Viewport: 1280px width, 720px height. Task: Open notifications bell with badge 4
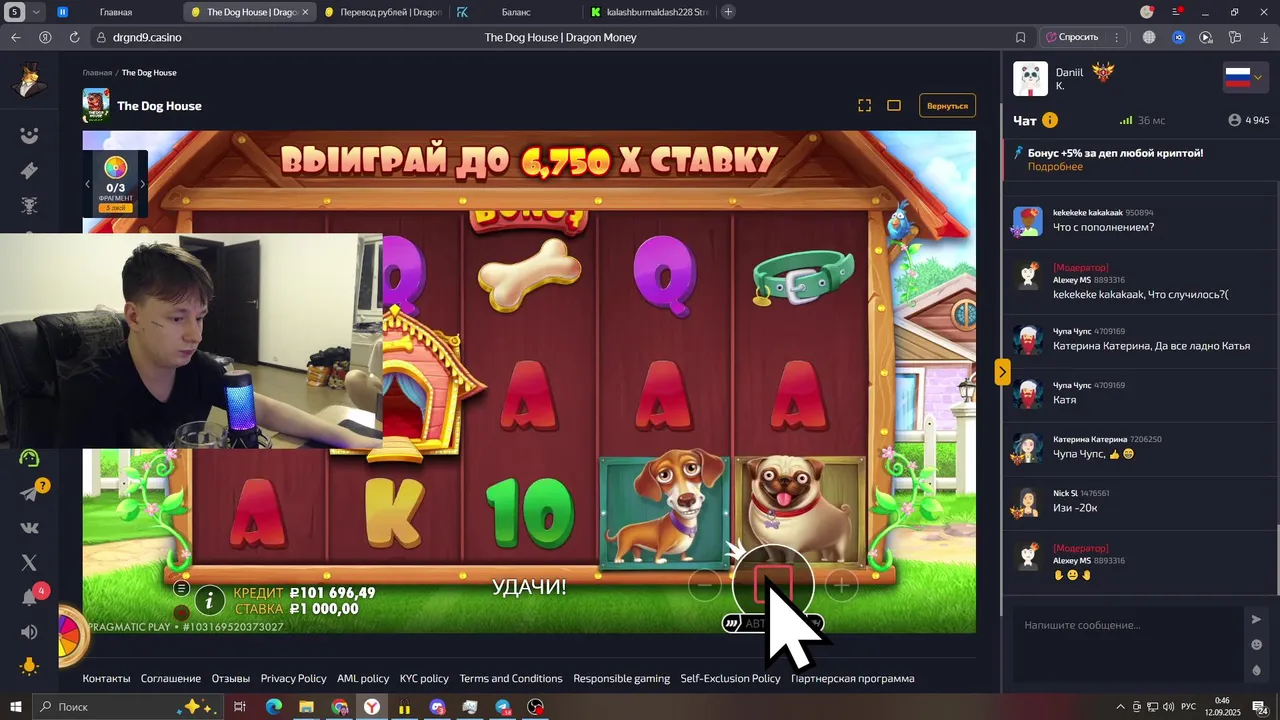point(30,597)
